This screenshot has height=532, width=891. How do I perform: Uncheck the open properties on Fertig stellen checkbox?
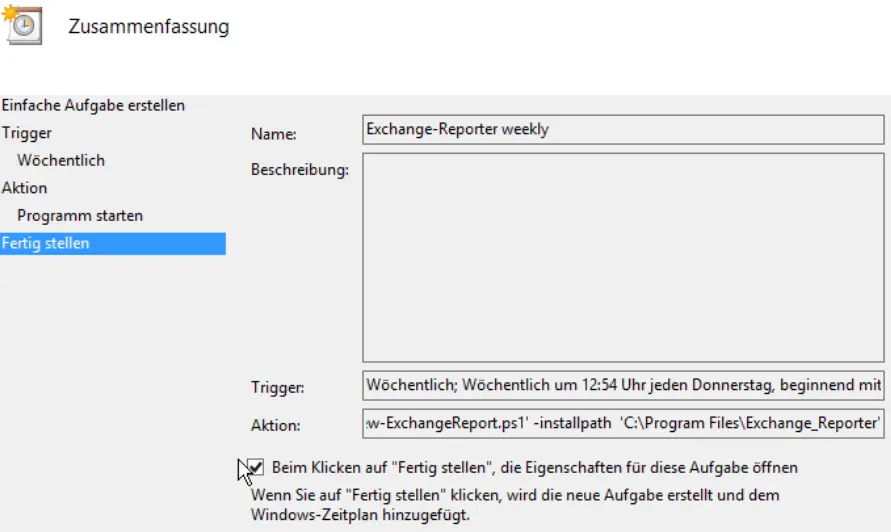tap(255, 467)
